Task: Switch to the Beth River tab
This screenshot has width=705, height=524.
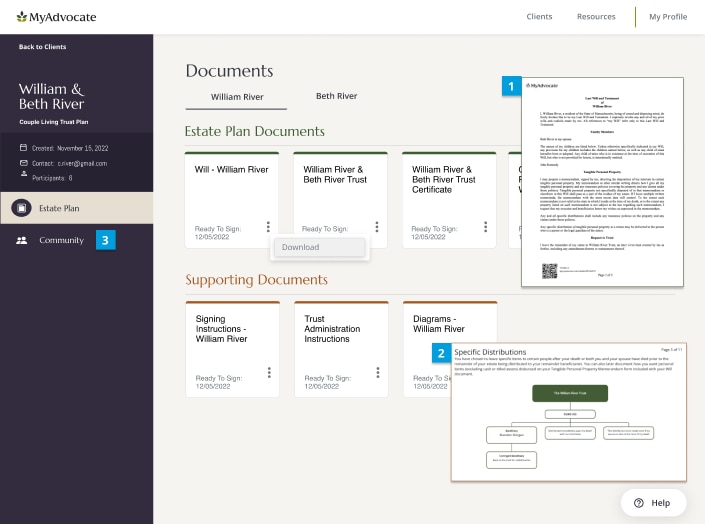Action: [x=336, y=96]
